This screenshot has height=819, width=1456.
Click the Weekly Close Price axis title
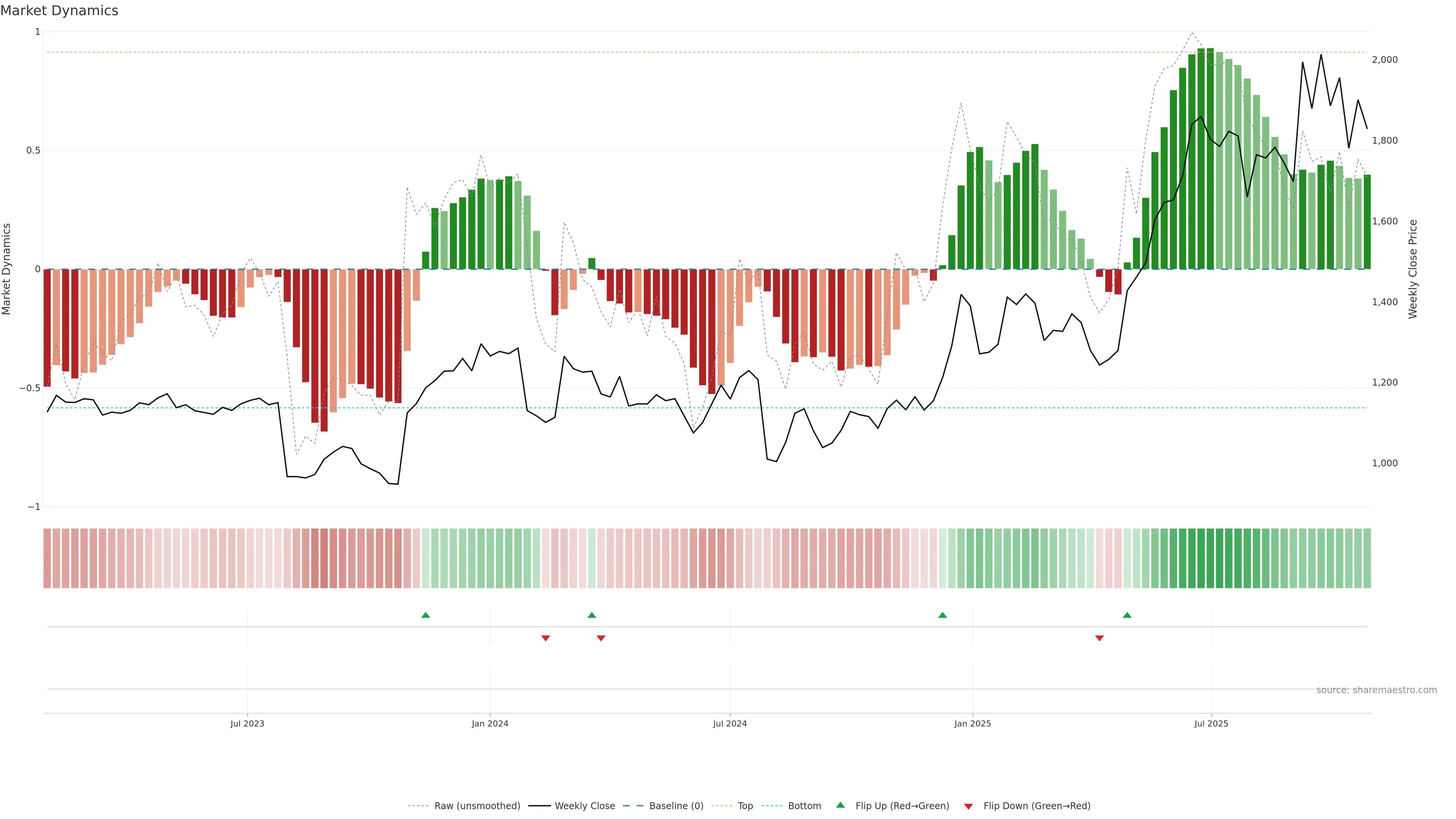pyautogui.click(x=1412, y=269)
